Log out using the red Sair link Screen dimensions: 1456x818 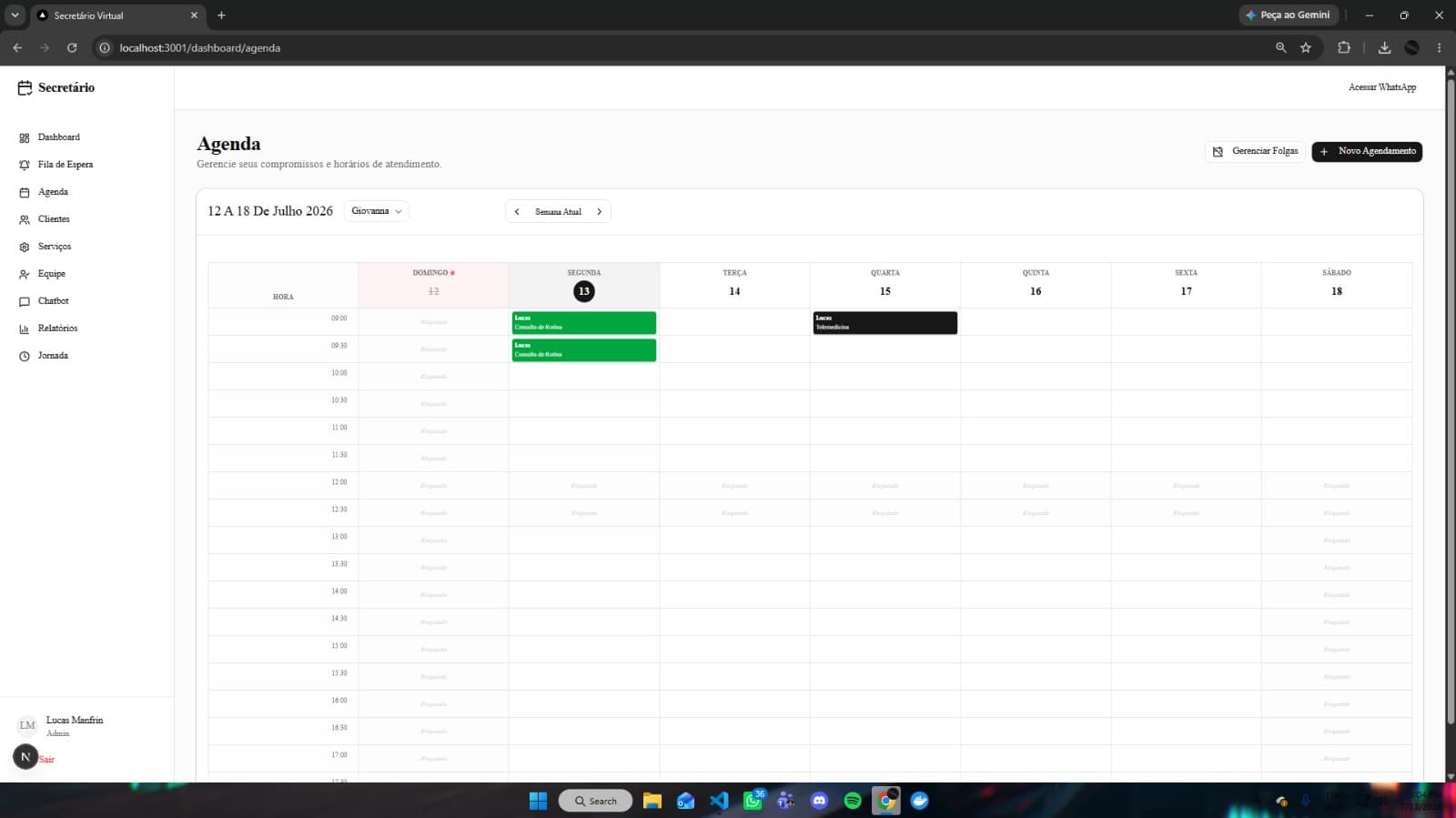pyautogui.click(x=46, y=760)
